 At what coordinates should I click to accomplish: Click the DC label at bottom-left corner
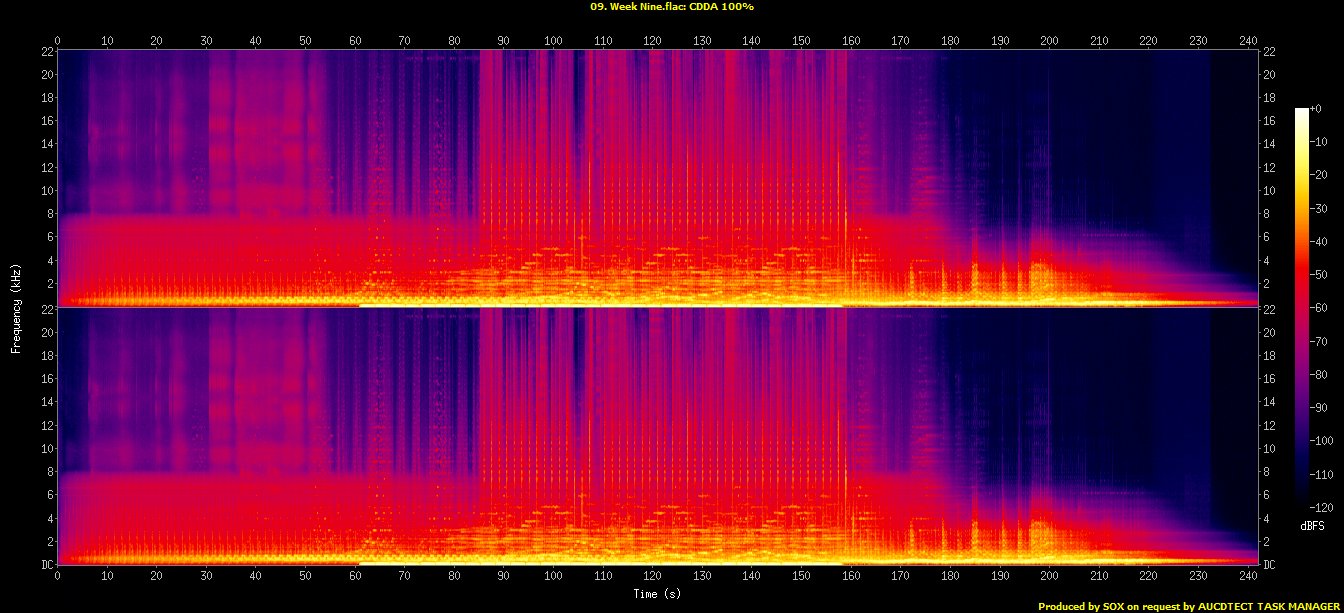pos(46,565)
